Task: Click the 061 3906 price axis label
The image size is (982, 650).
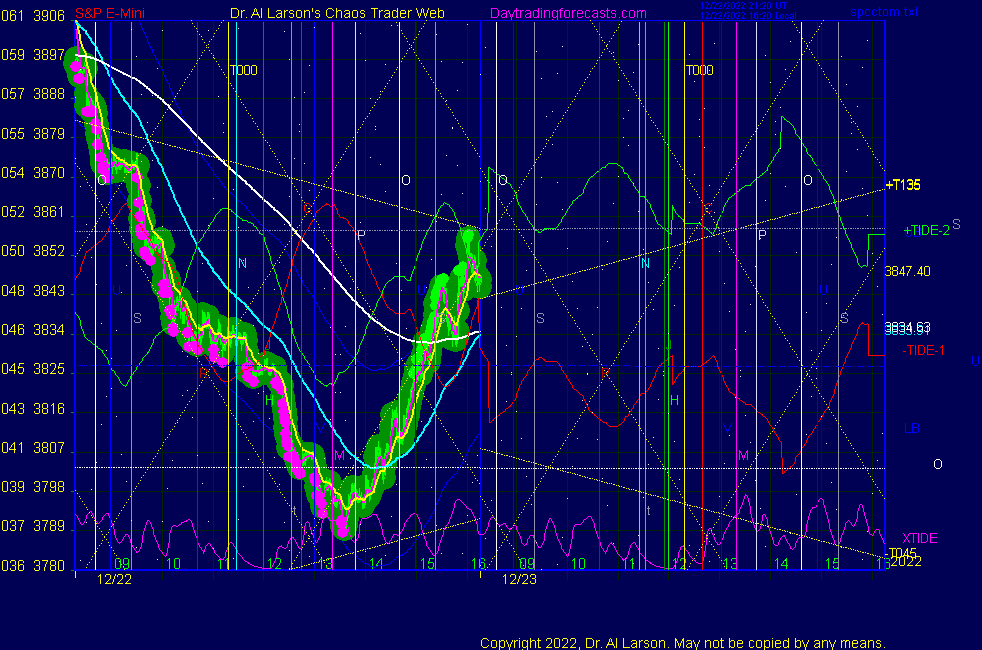Action: tap(33, 16)
